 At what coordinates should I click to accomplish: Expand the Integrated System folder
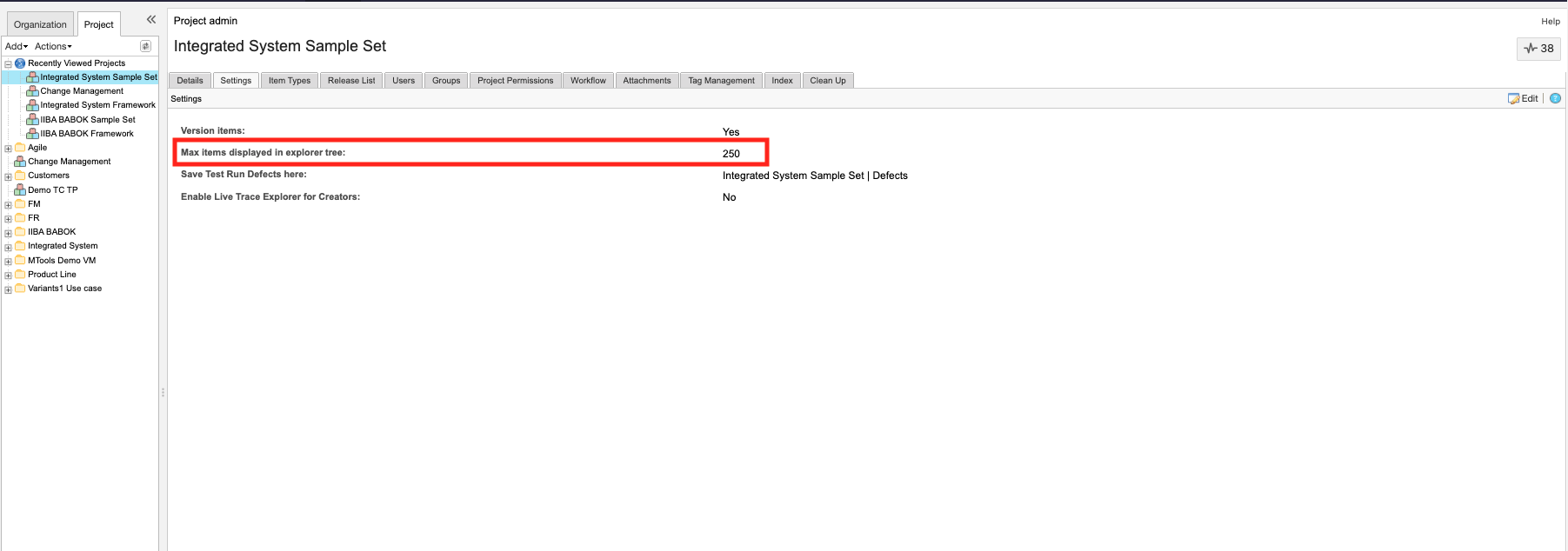(x=8, y=247)
